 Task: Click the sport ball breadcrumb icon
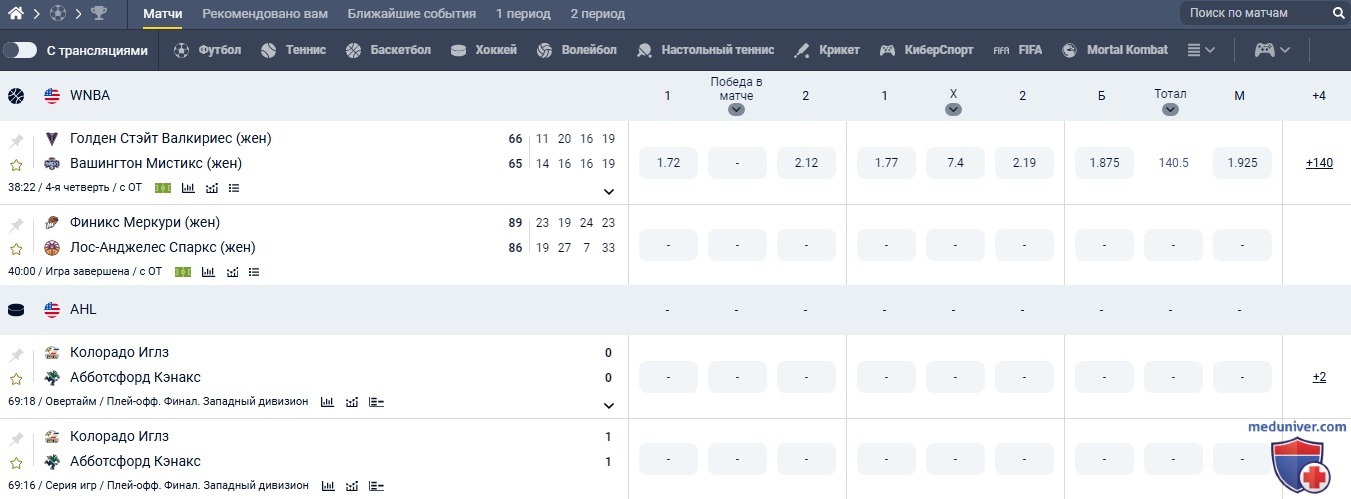click(x=57, y=14)
